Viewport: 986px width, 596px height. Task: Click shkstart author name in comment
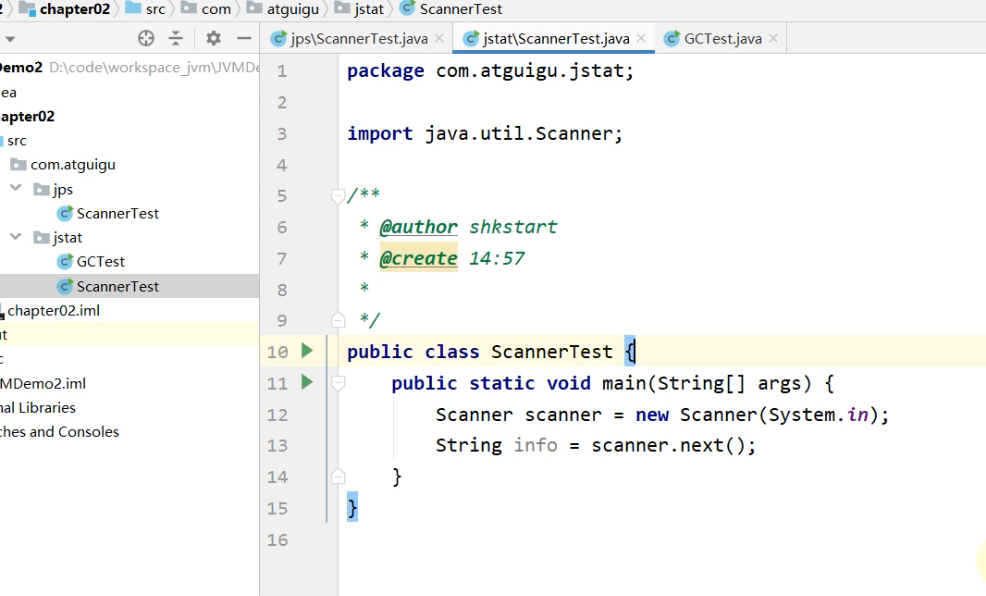513,227
